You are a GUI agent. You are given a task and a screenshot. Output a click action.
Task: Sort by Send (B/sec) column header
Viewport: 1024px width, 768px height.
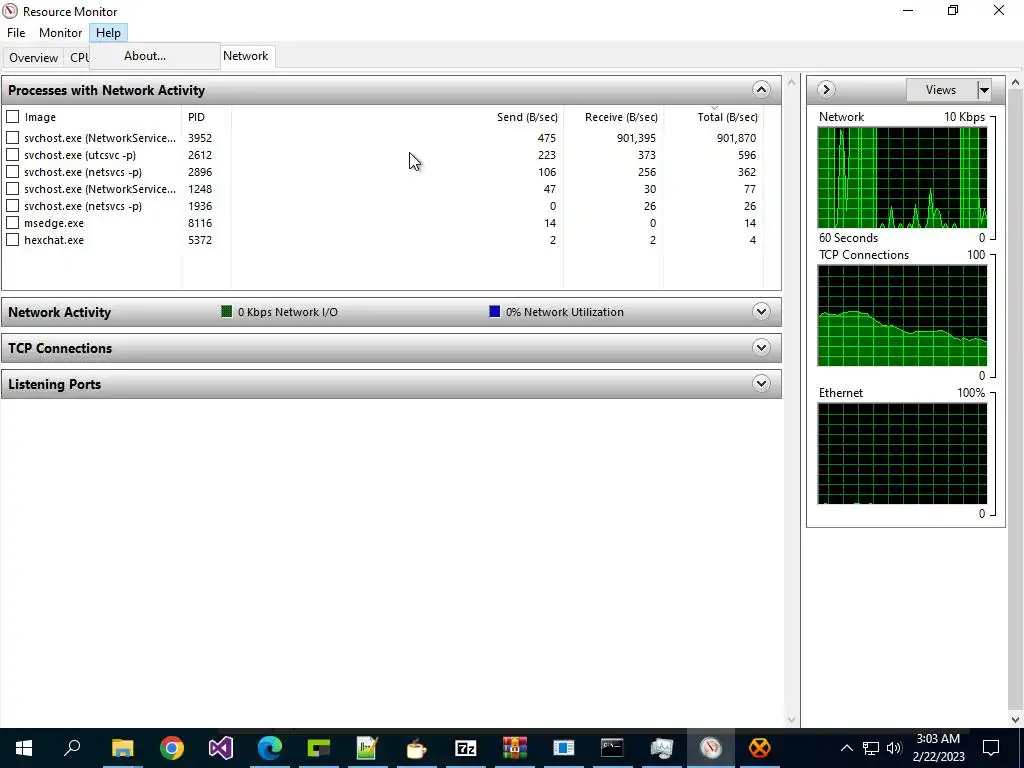point(527,117)
